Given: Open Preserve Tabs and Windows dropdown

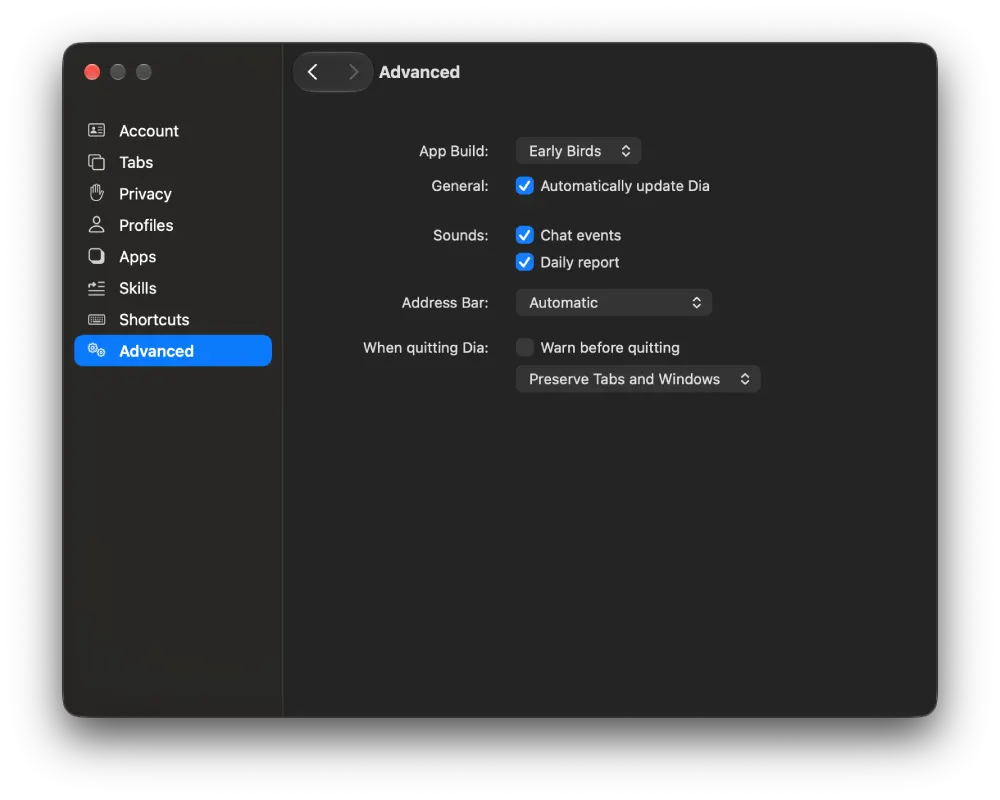Looking at the screenshot, I should (638, 379).
